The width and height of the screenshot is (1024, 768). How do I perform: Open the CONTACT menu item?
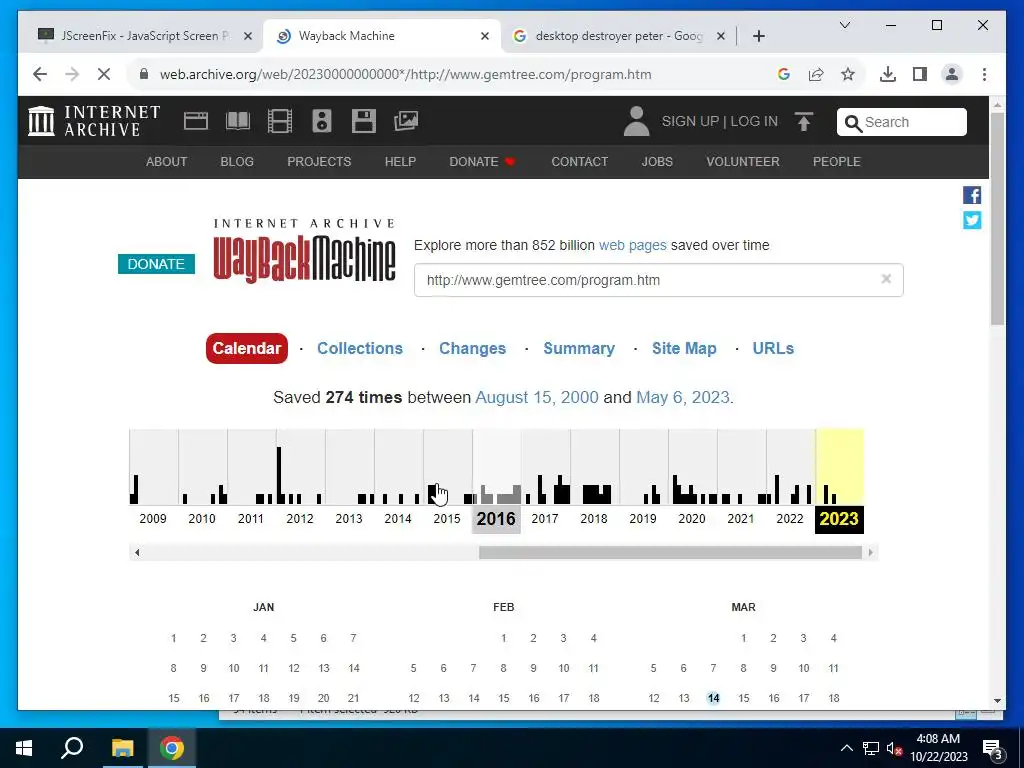pos(579,161)
